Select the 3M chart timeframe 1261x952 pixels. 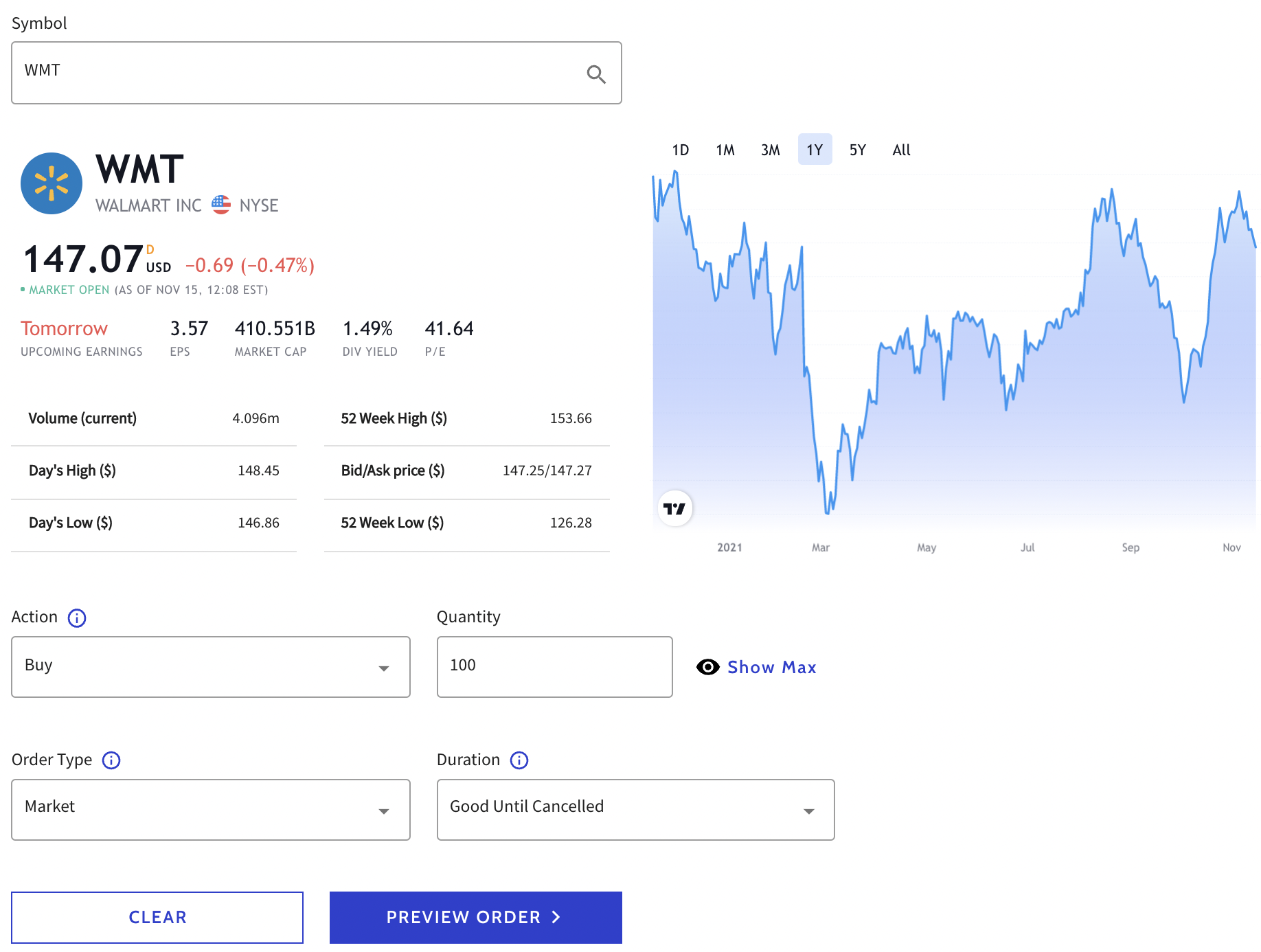770,150
